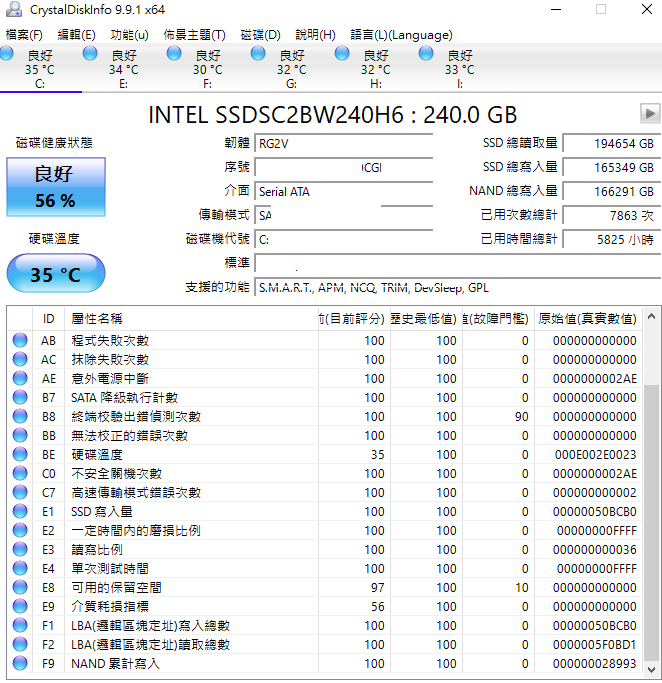Select the drive F: status icon
The image size is (662, 683).
coord(174,54)
